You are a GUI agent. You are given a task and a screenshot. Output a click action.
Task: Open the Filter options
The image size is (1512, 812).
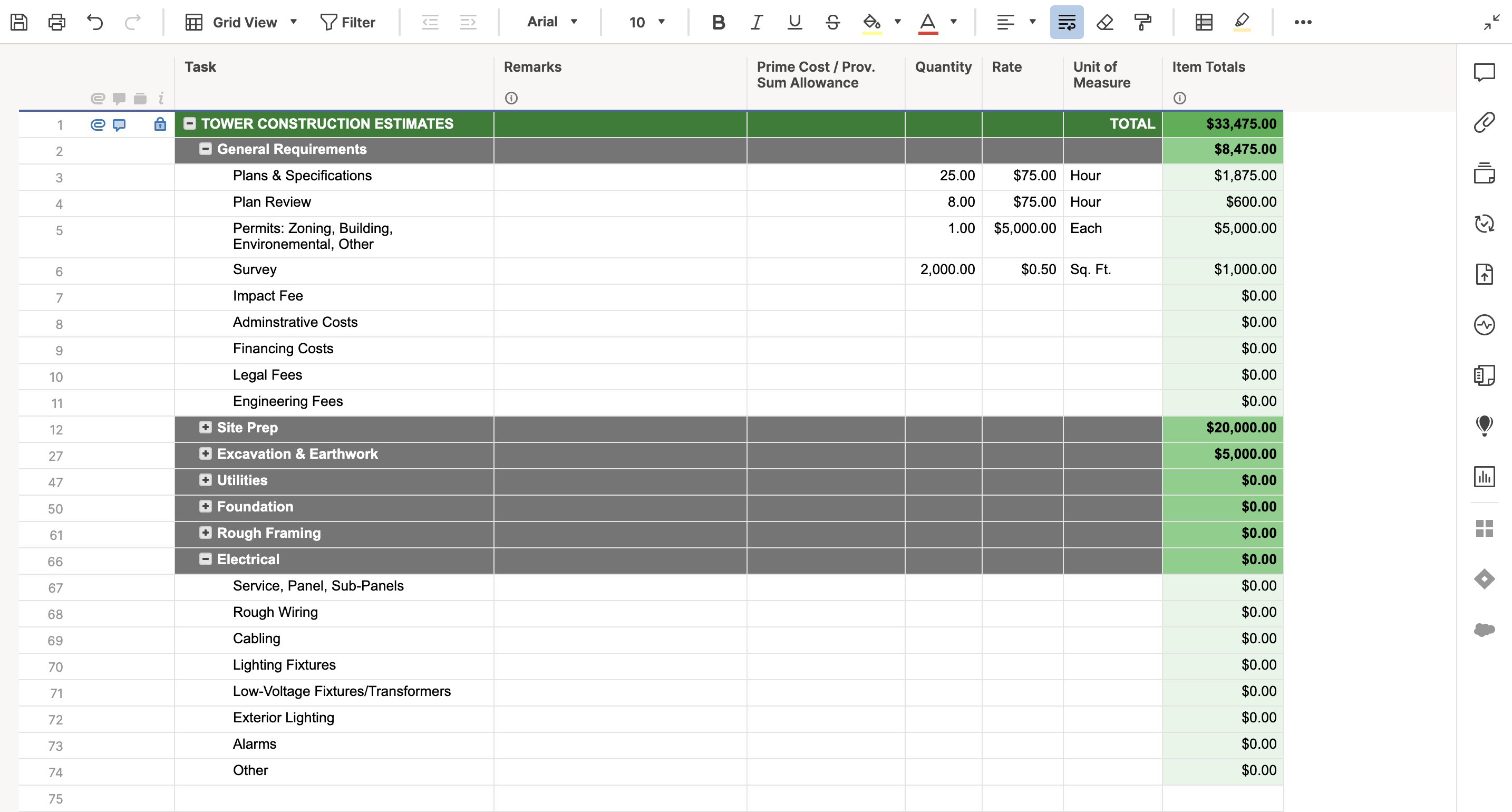348,22
